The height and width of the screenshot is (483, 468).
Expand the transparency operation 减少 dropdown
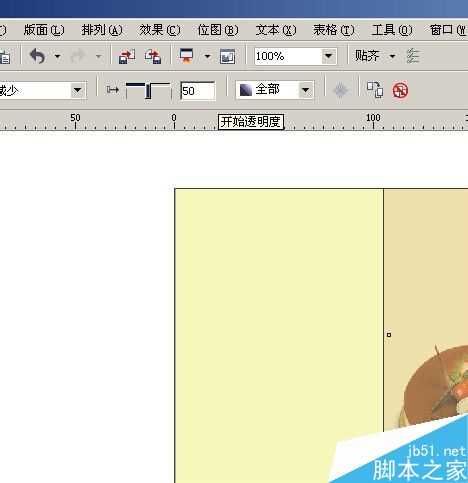pos(78,90)
